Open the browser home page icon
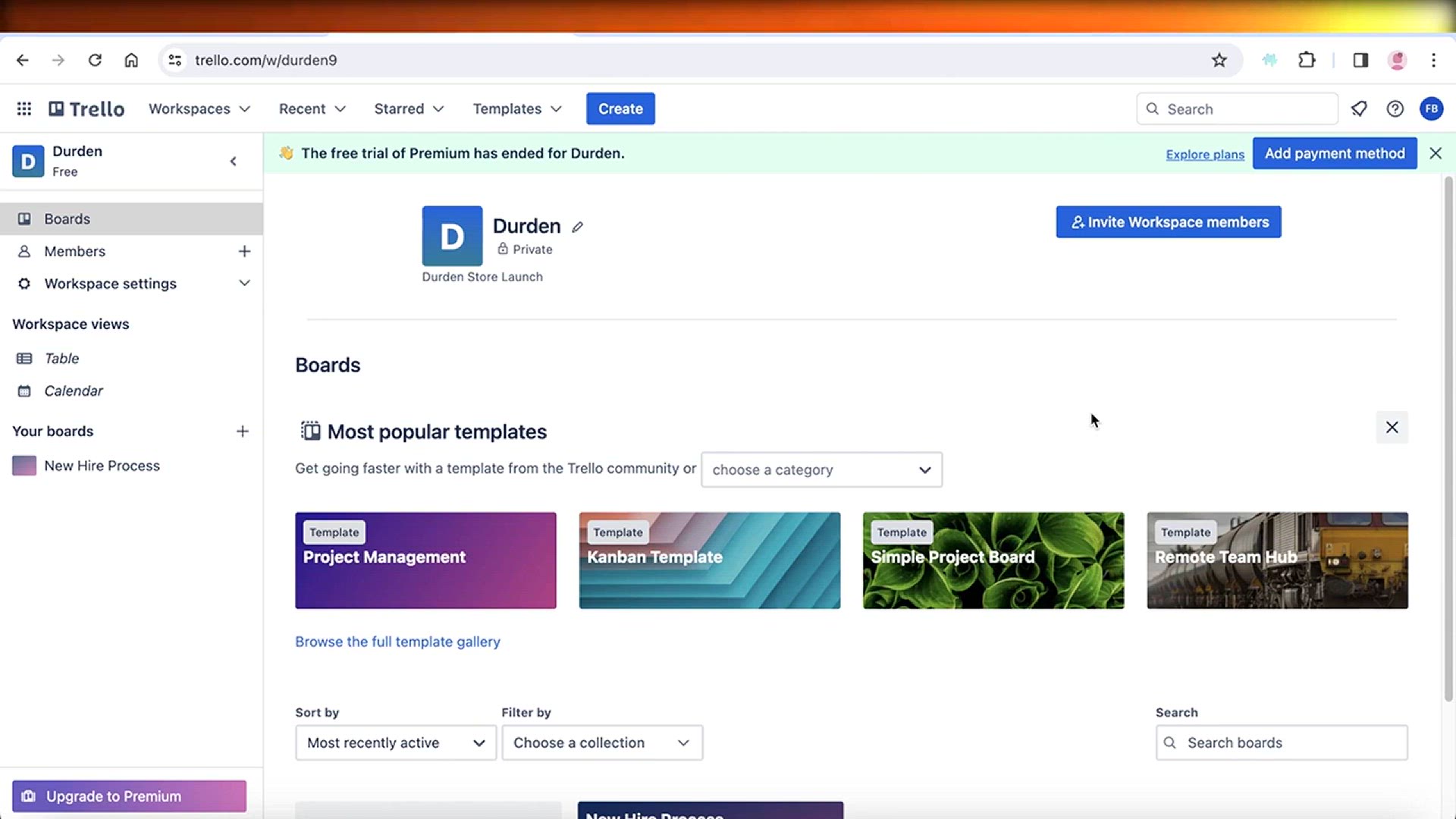Image resolution: width=1456 pixels, height=819 pixels. coord(131,60)
